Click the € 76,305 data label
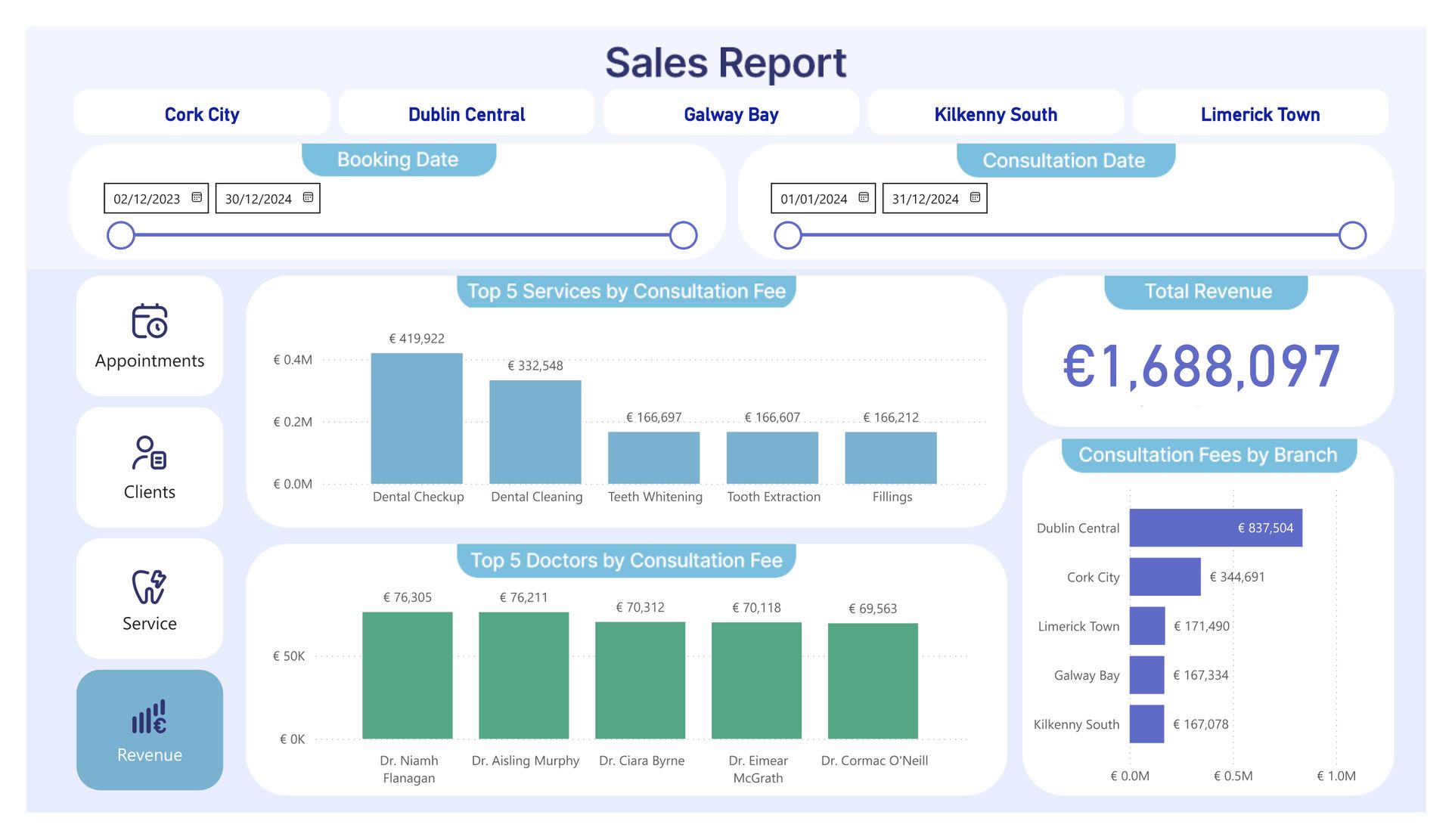Image resolution: width=1452 pixels, height=840 pixels. click(408, 597)
